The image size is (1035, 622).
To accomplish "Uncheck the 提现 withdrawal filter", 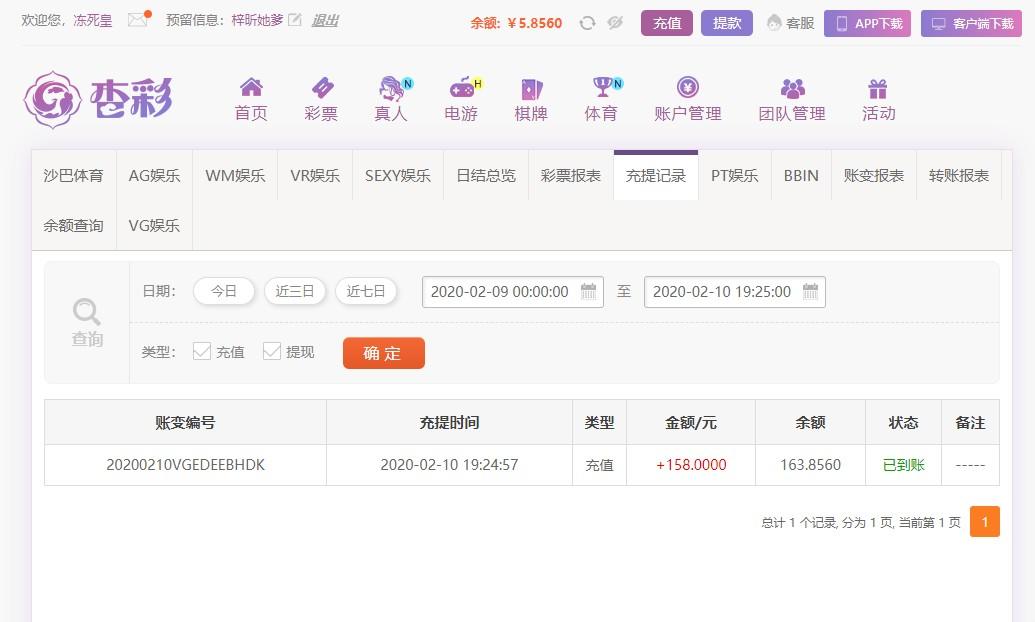I will click(271, 352).
